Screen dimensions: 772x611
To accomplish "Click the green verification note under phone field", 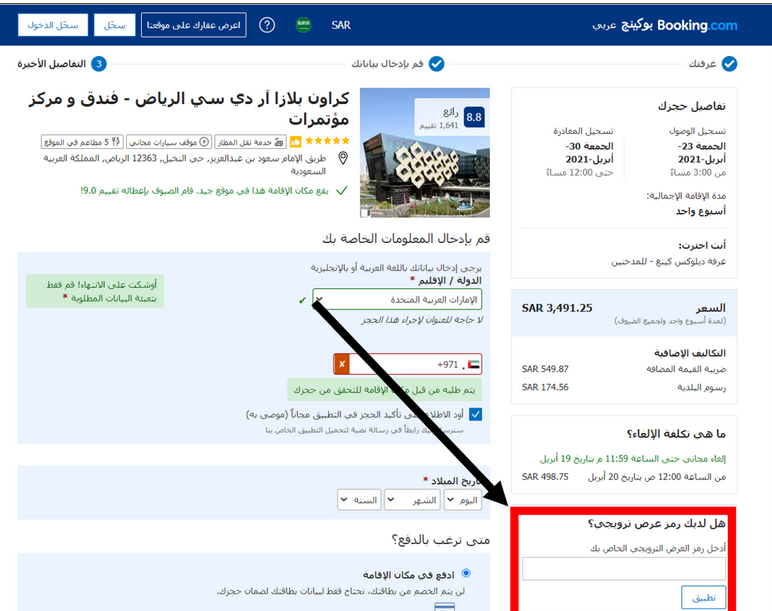I will (385, 390).
